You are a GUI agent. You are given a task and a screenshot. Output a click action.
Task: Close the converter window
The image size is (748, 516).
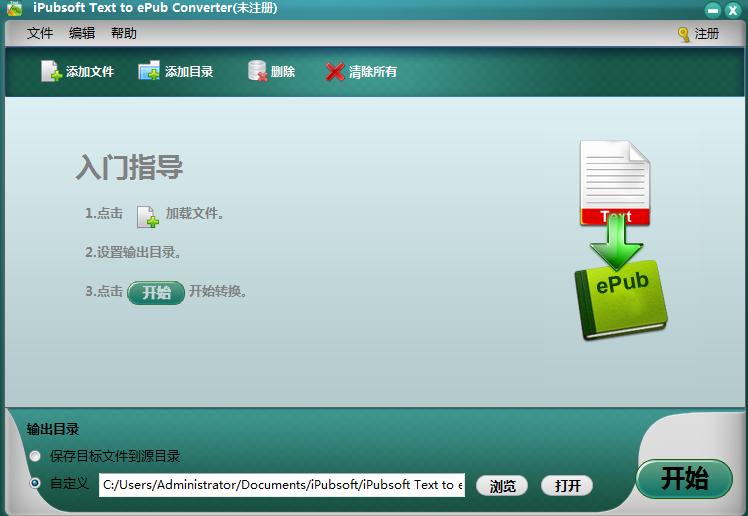coord(733,10)
